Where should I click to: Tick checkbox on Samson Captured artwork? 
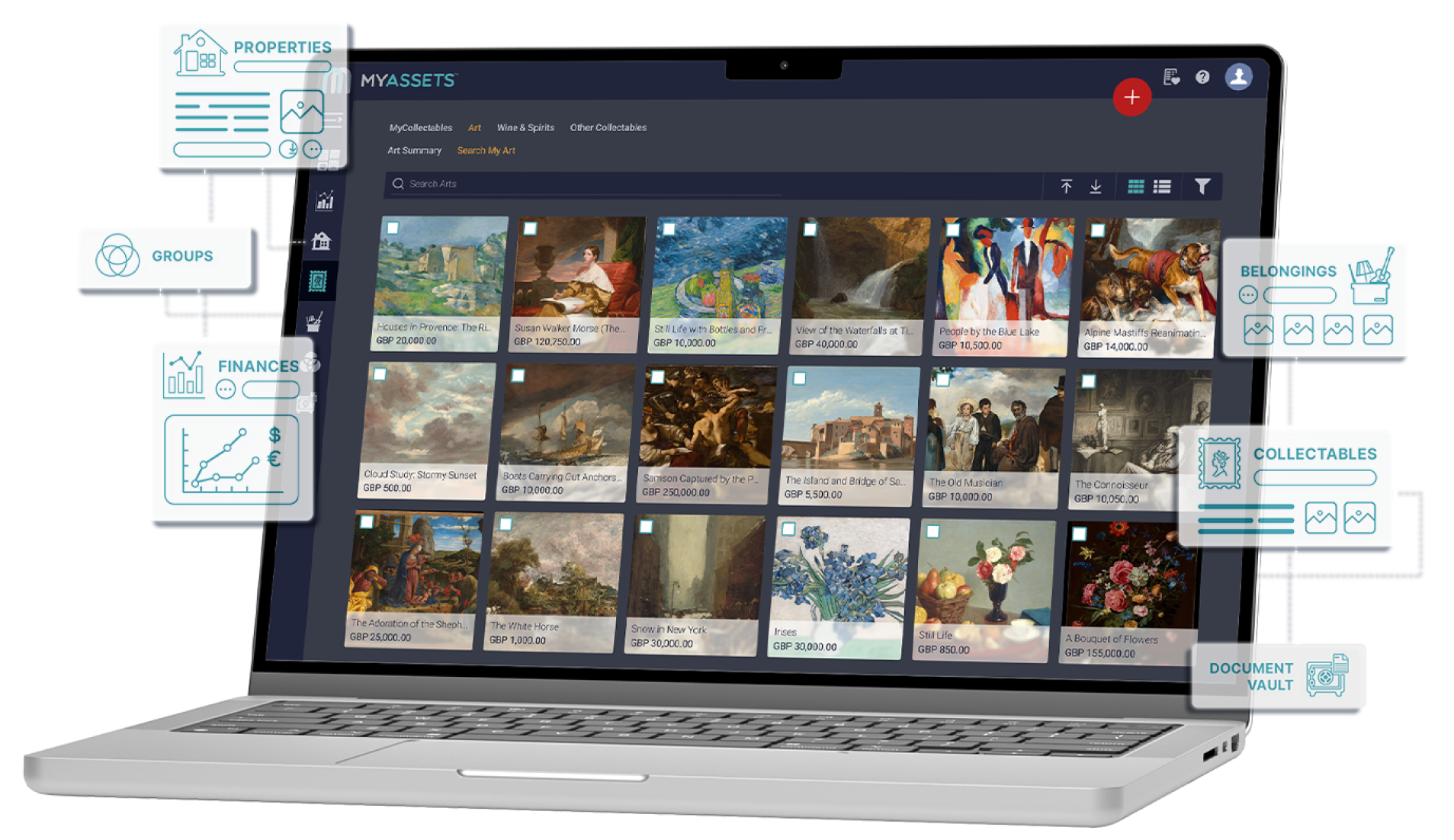(x=657, y=377)
